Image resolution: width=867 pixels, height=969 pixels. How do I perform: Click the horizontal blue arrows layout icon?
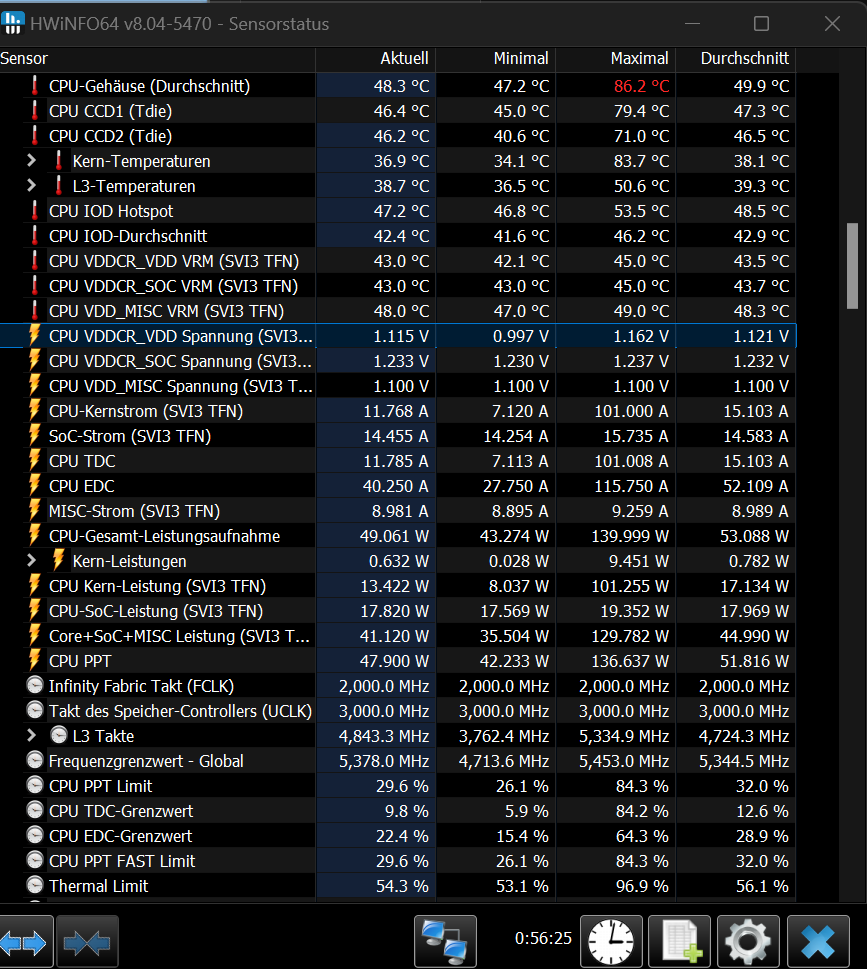[24, 941]
